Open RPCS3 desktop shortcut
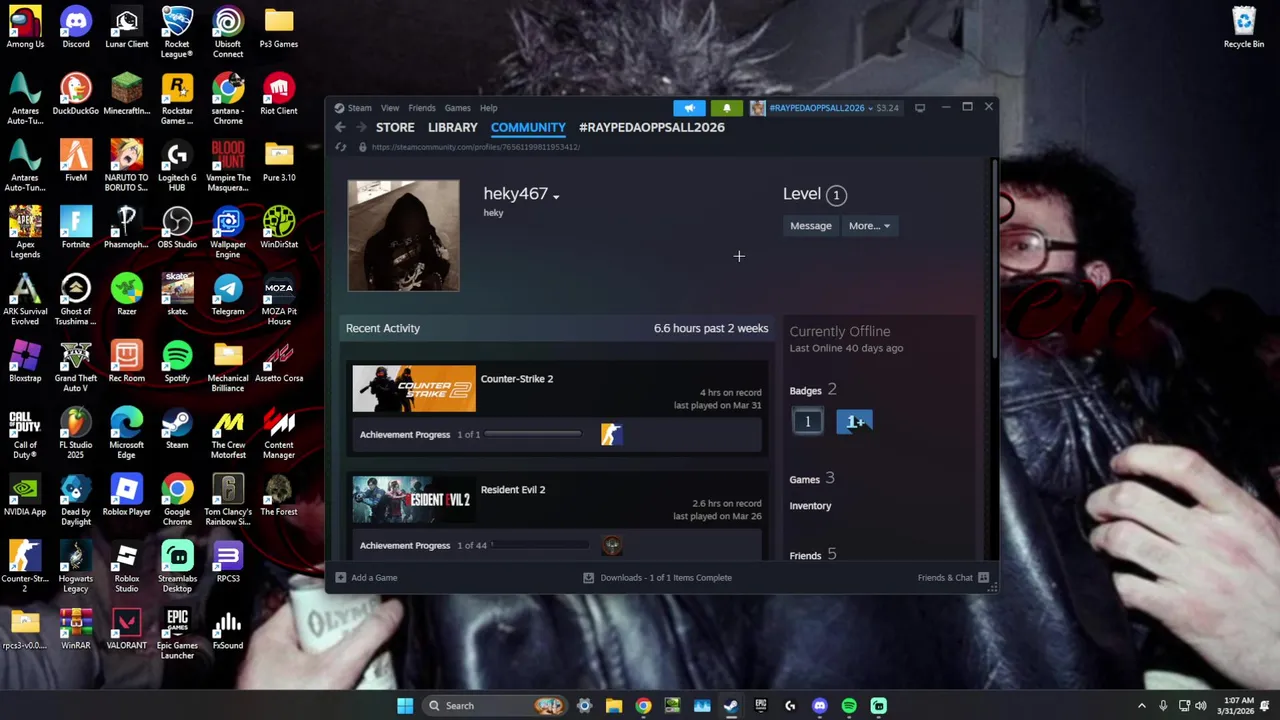 click(x=228, y=561)
